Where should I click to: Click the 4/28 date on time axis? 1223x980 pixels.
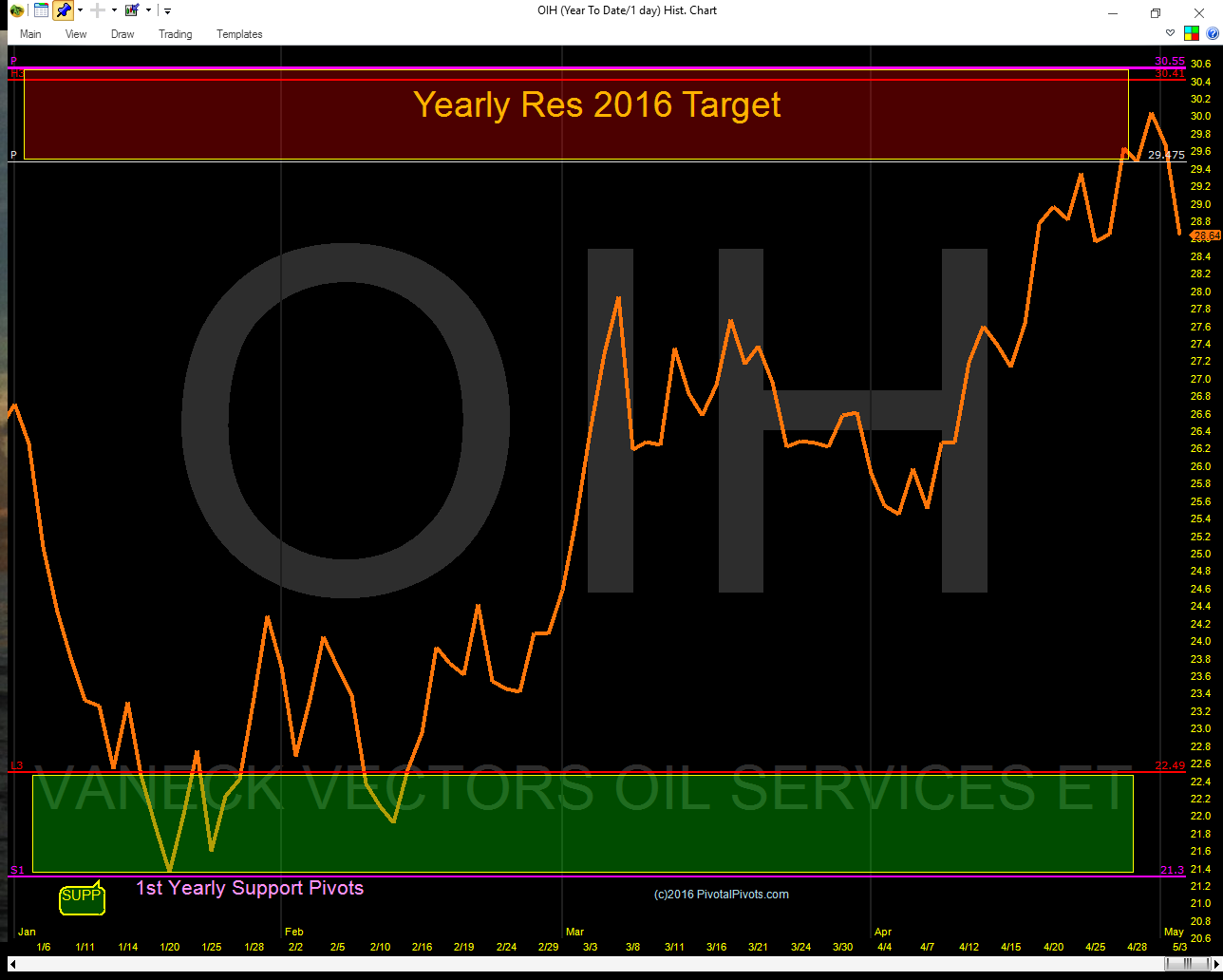click(1137, 948)
